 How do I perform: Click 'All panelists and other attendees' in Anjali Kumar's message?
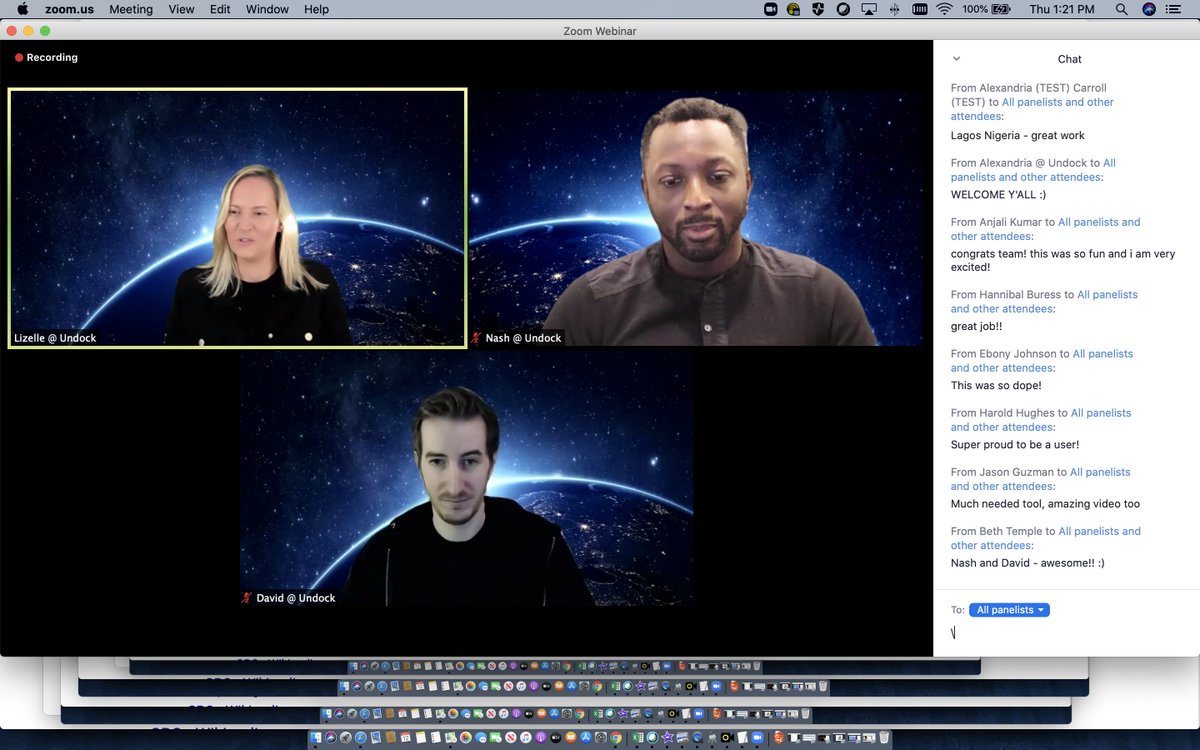tap(1046, 229)
